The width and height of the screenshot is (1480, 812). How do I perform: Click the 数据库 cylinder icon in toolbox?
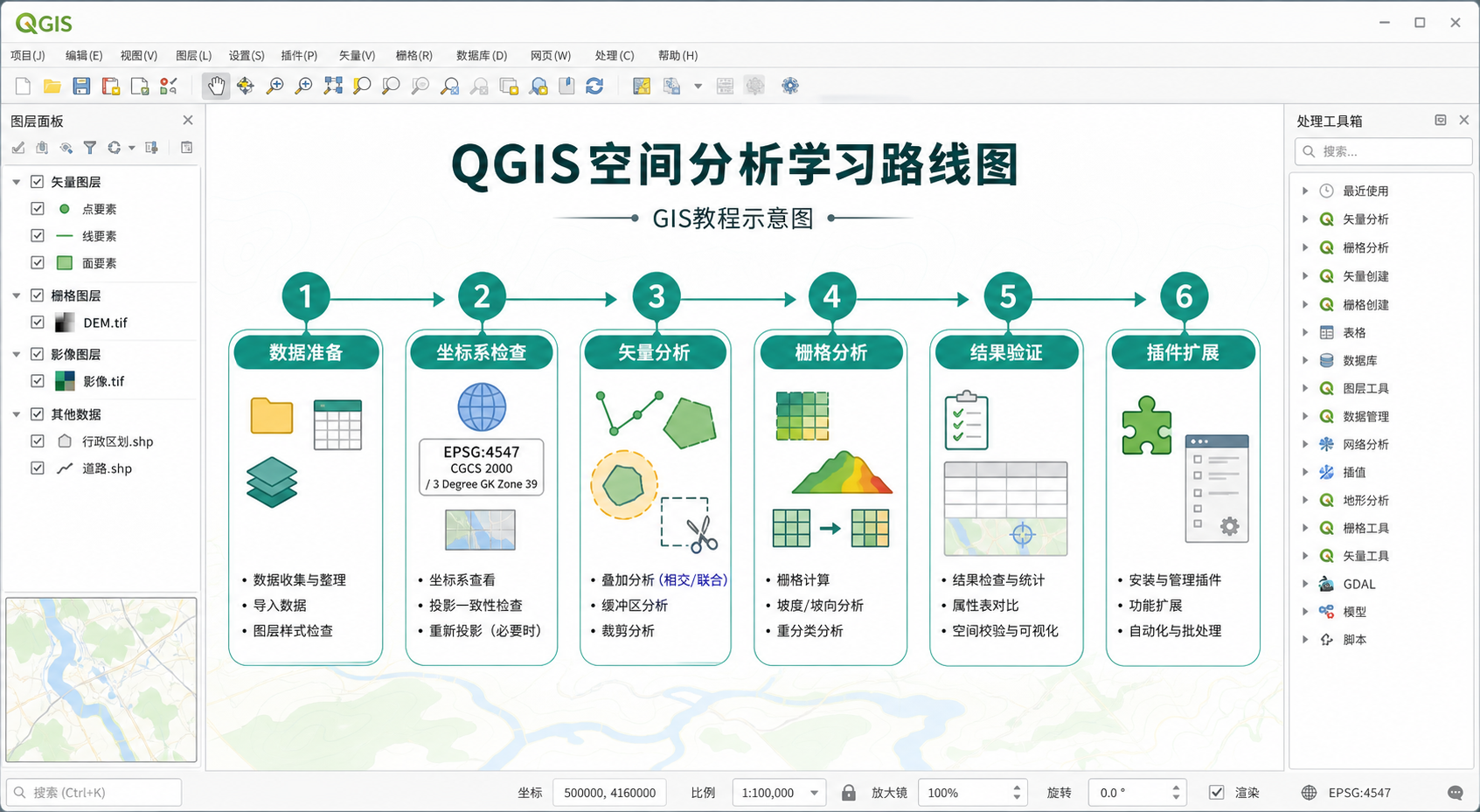point(1327,360)
